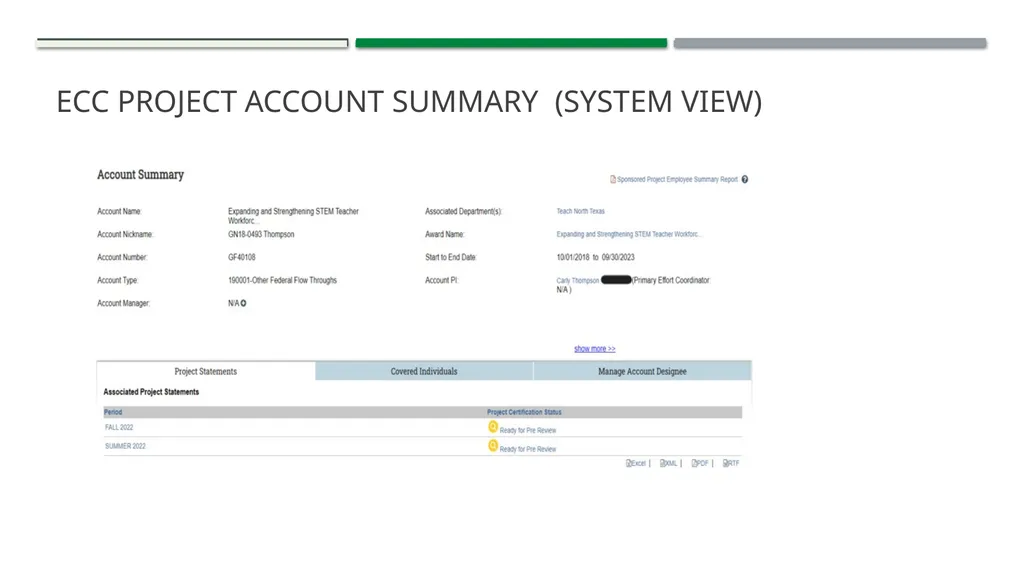
Task: Click the help question mark icon
Action: [x=744, y=179]
